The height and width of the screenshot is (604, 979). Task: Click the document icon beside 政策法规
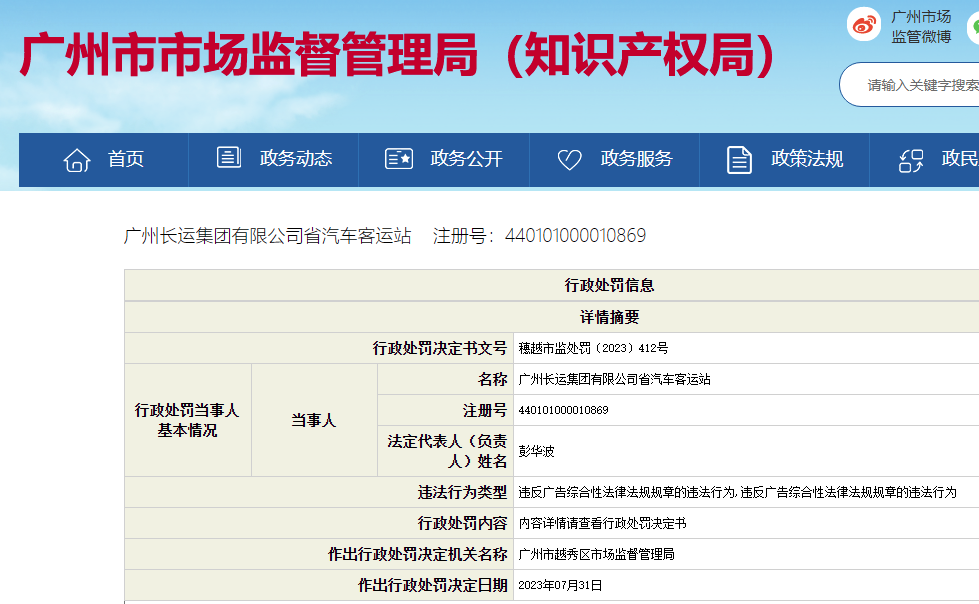739,159
